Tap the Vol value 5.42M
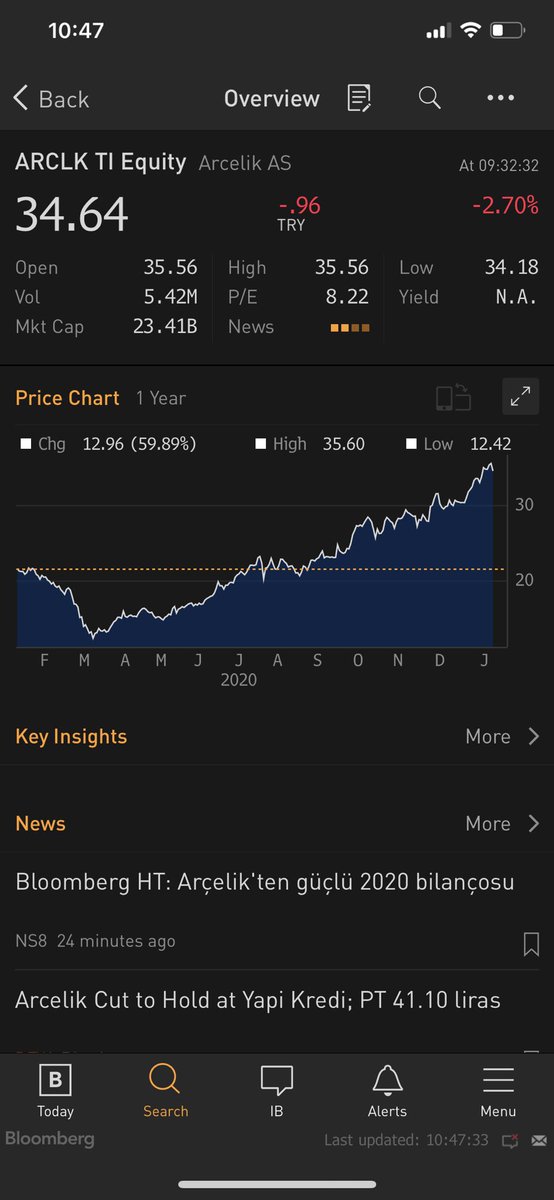The width and height of the screenshot is (554, 1200). 169,297
